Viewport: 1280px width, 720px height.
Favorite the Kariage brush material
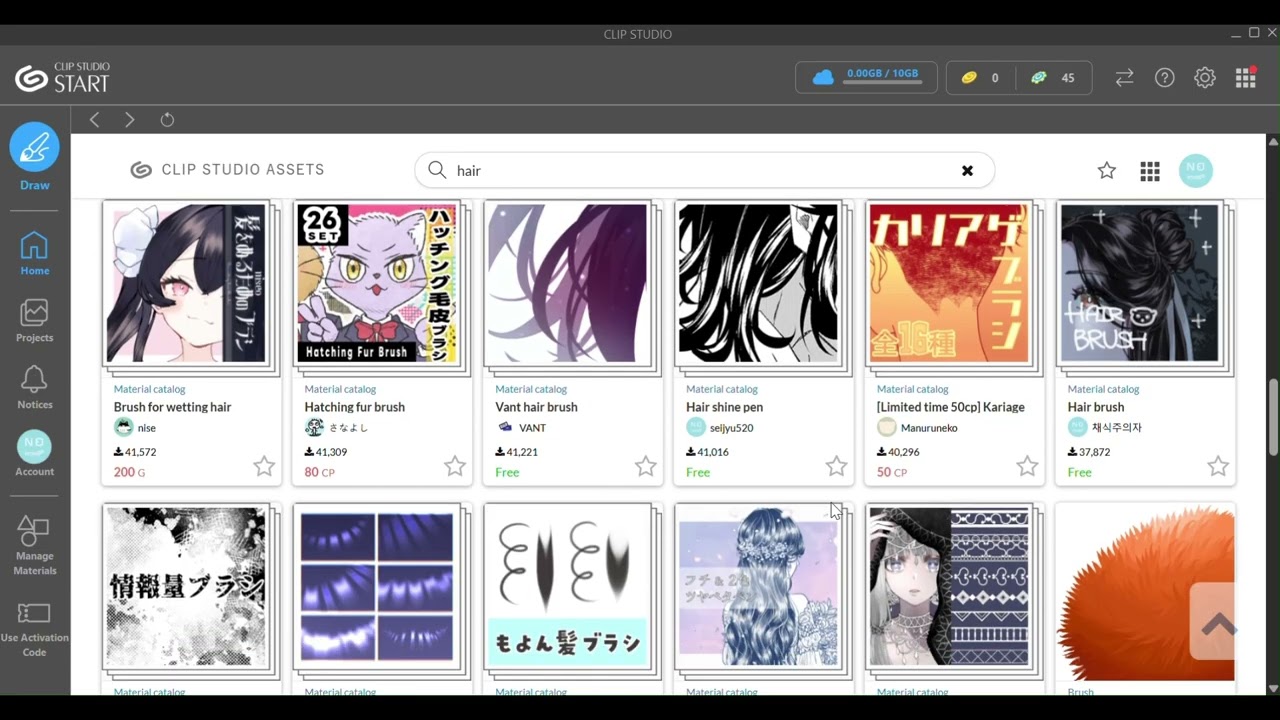[x=1027, y=466]
